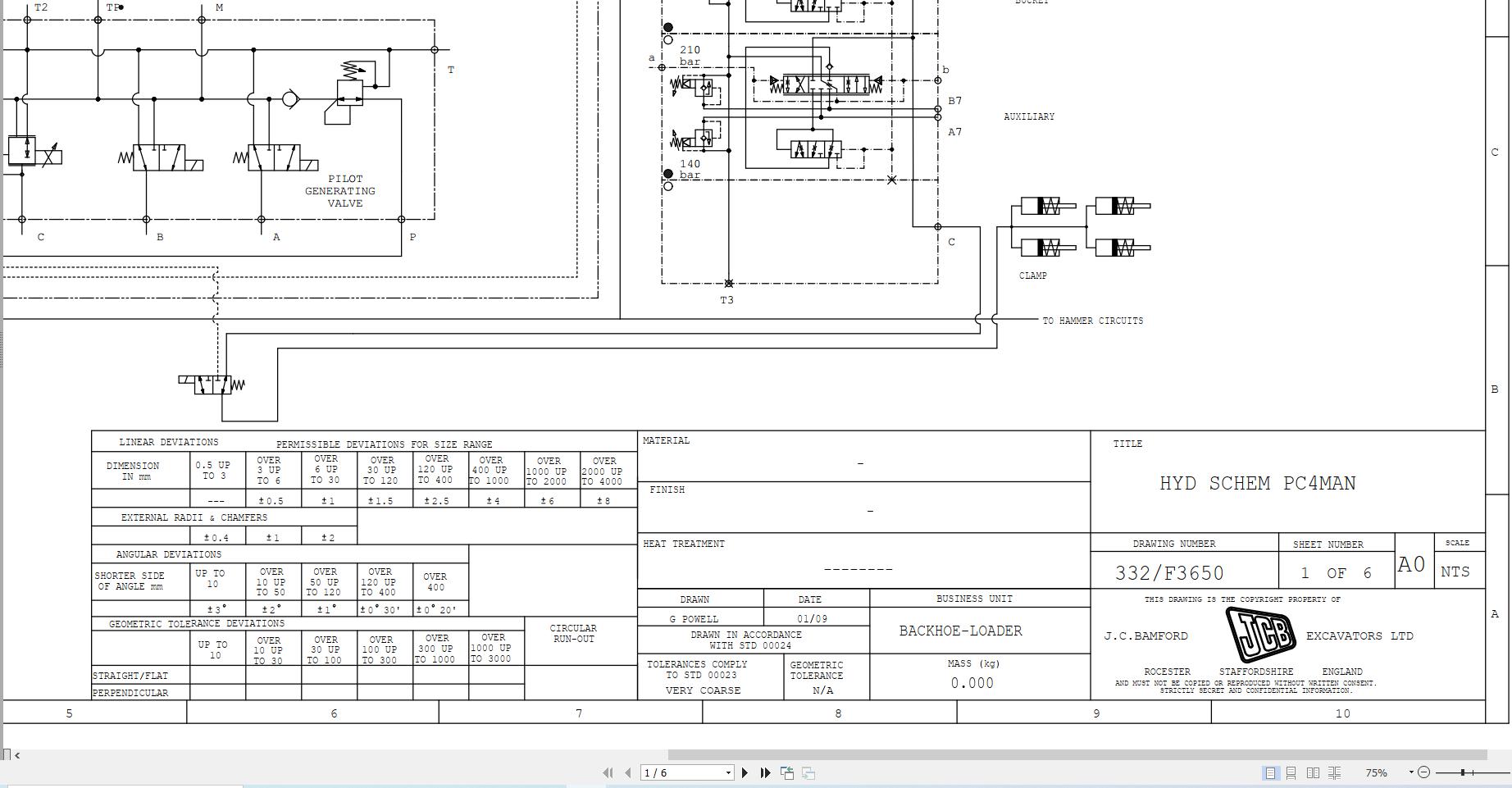Click the 75% zoom value
Screen dimensions: 1512x788
tap(1377, 773)
